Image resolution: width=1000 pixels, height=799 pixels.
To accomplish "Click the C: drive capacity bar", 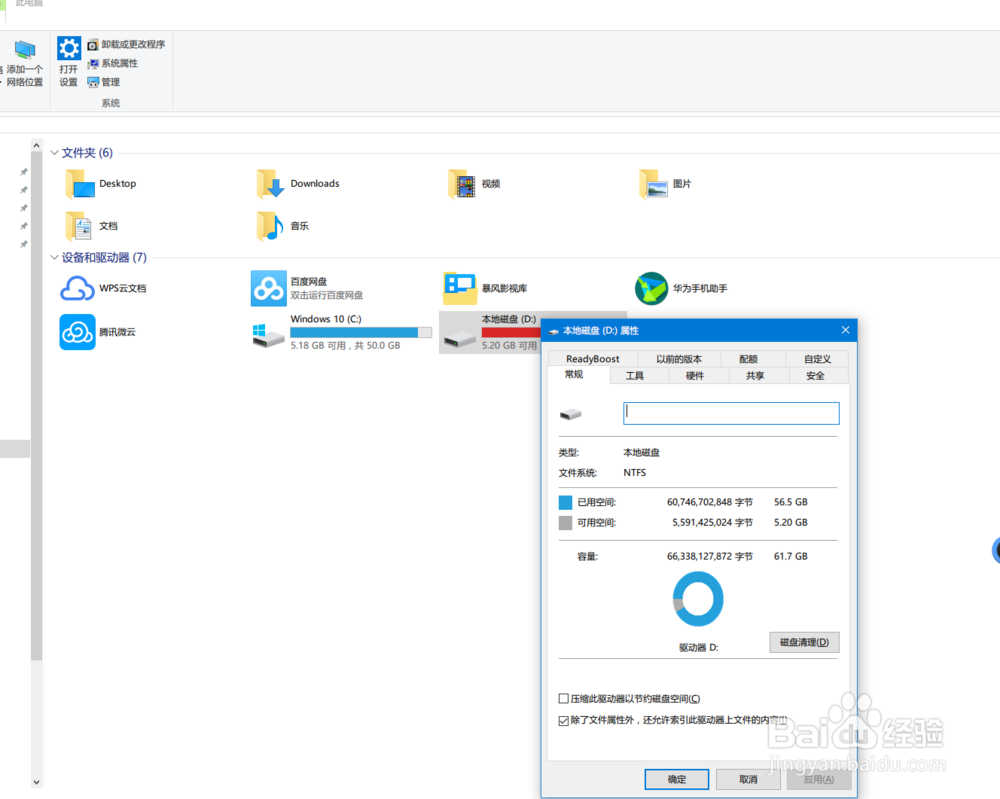I will pos(360,331).
